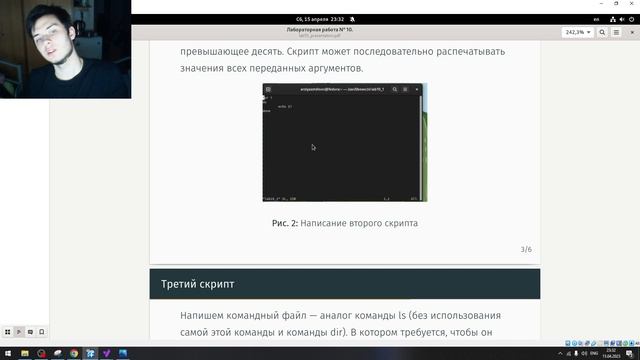Click the wired network icon in top bar
The image size is (640, 360).
tap(613, 19)
